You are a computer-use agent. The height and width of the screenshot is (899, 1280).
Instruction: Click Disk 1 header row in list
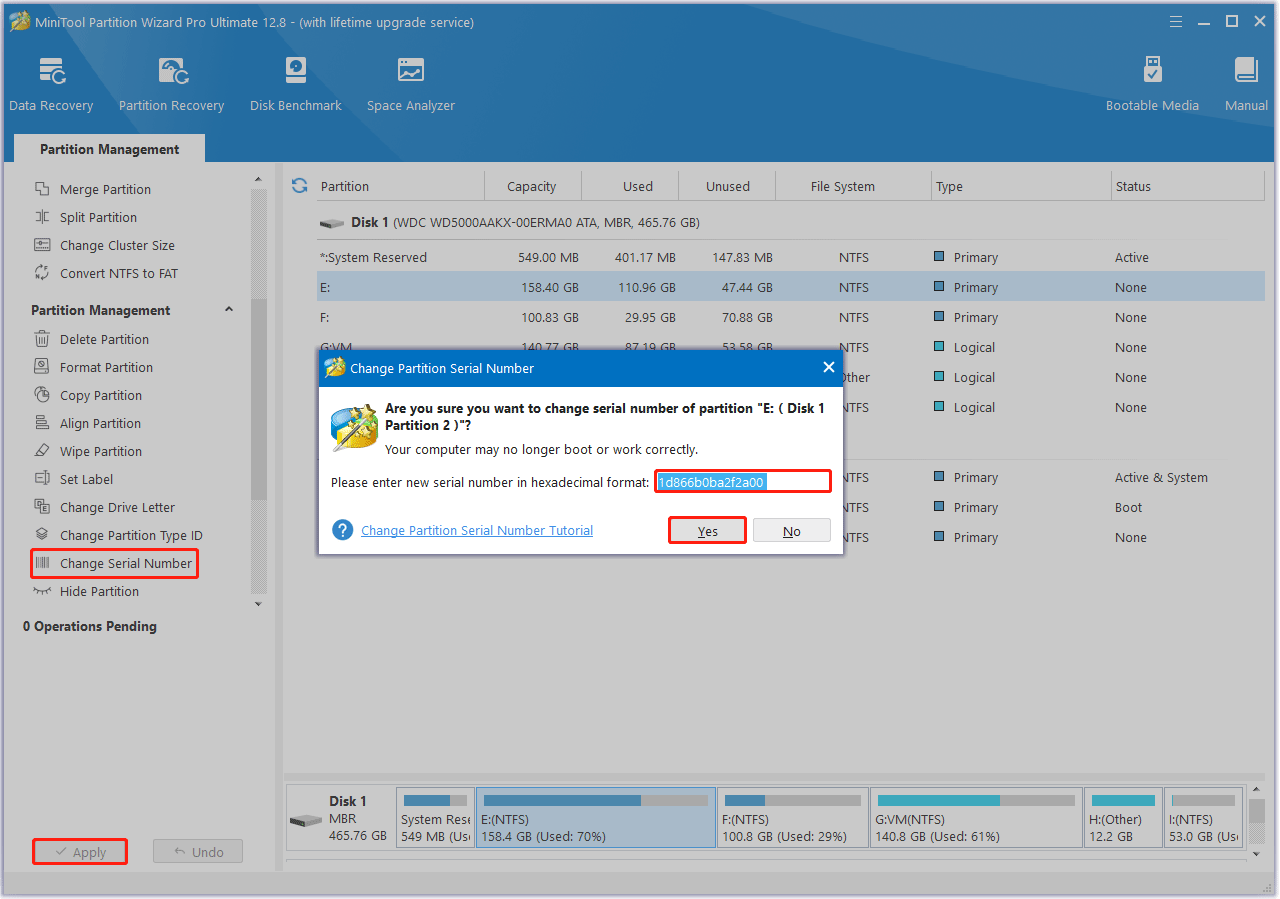pos(790,222)
